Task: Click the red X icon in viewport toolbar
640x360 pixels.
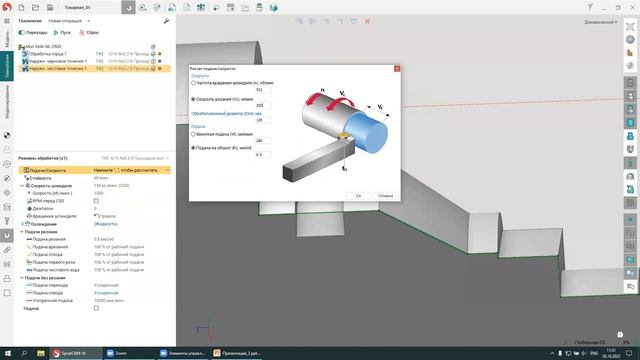Action: coord(367,21)
